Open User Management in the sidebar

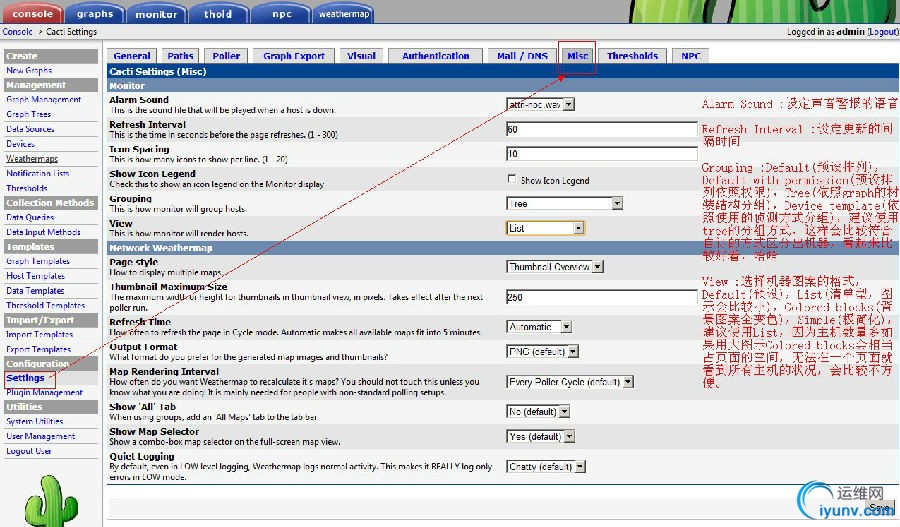tap(40, 436)
